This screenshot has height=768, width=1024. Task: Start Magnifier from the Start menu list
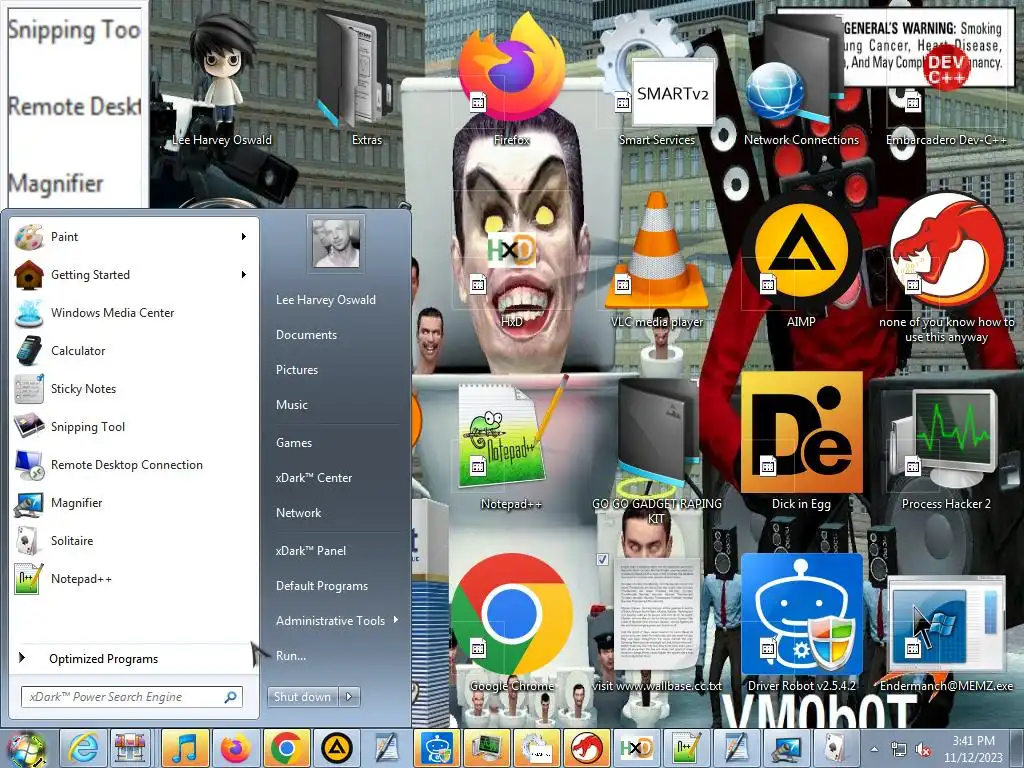tap(134, 503)
